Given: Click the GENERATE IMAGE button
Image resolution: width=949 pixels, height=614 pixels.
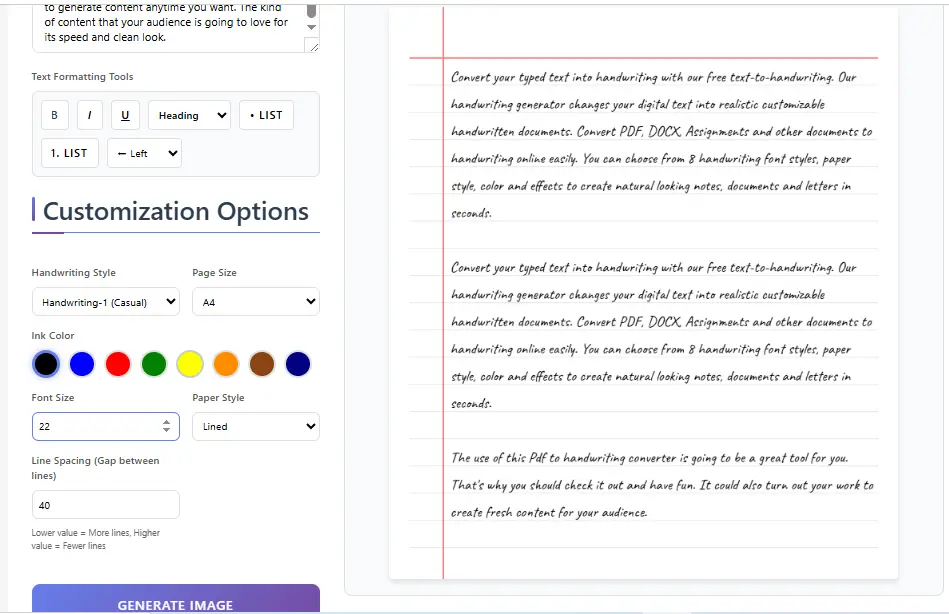Looking at the screenshot, I should click(x=175, y=604).
